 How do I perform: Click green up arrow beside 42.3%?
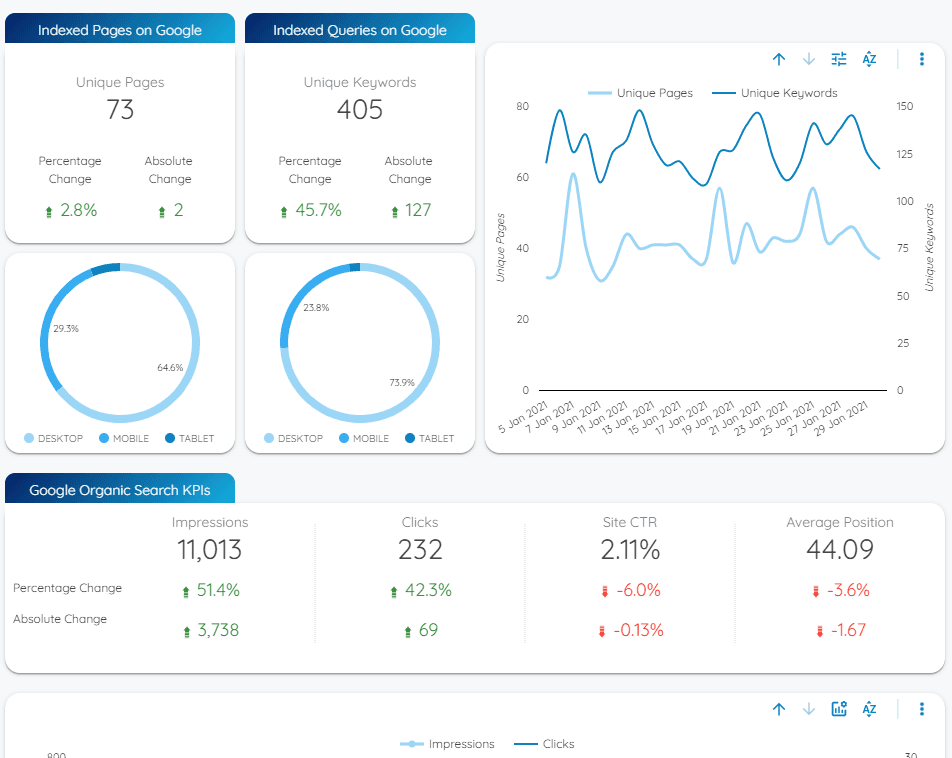(393, 592)
